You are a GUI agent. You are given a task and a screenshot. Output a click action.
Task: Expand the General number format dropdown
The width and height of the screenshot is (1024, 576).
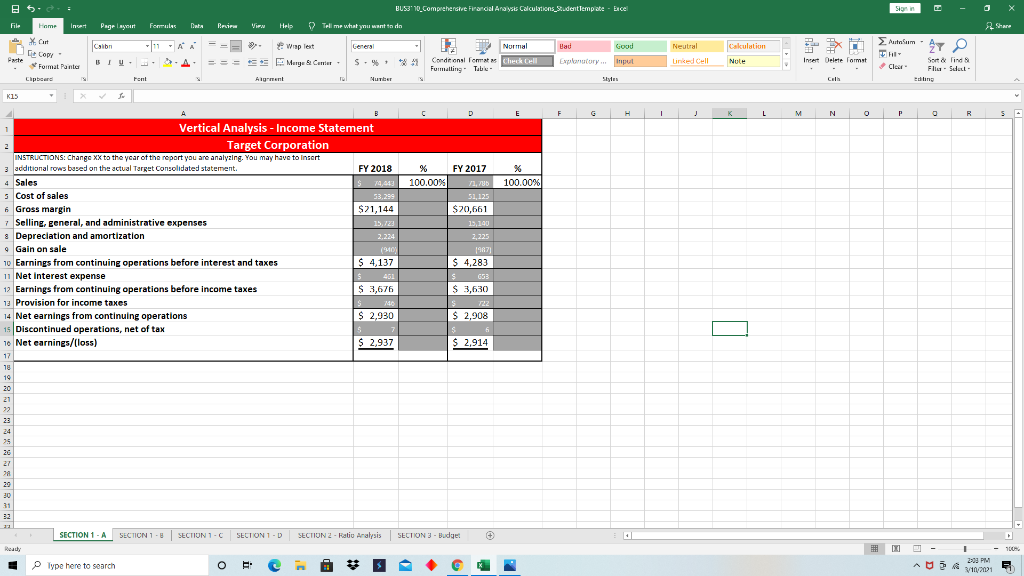(x=416, y=46)
